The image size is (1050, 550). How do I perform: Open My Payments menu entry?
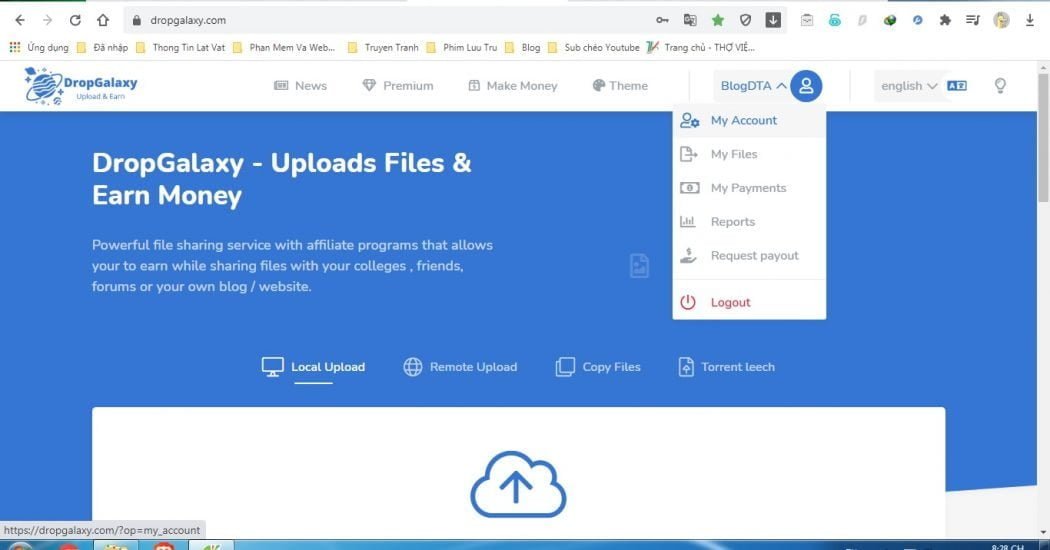749,188
